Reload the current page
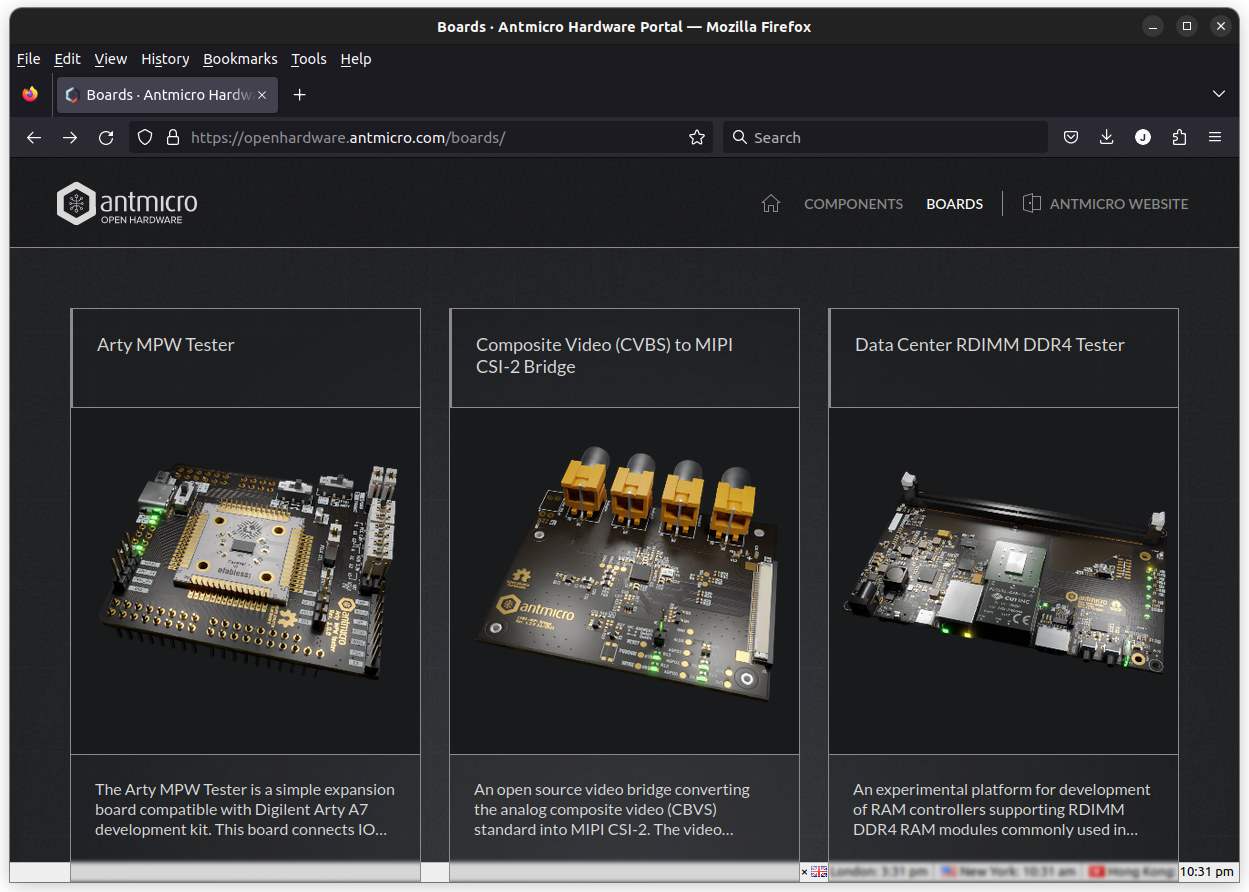Viewport: 1249px width, 892px height. (106, 138)
